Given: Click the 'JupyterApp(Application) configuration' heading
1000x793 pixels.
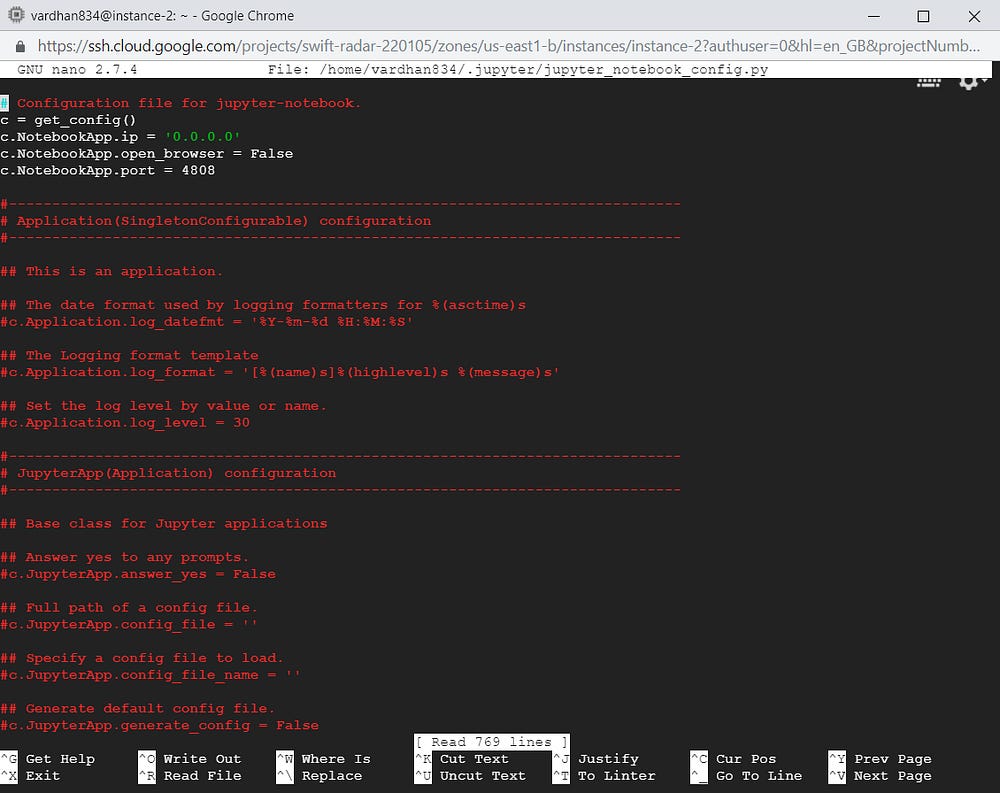Looking at the screenshot, I should point(177,473).
